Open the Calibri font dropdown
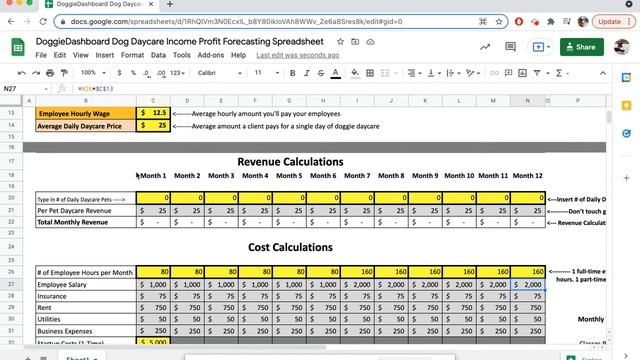This screenshot has height=360, width=640. pyautogui.click(x=220, y=73)
